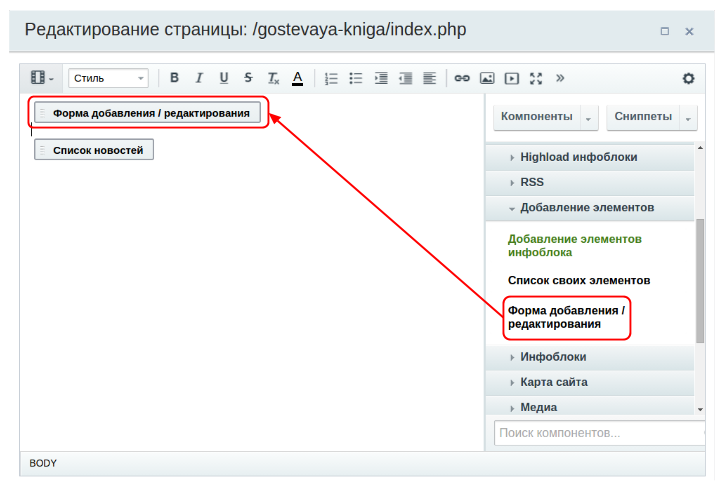Expand the Карта сайта section
Image resolution: width=721 pixels, height=488 pixels.
coord(553,382)
